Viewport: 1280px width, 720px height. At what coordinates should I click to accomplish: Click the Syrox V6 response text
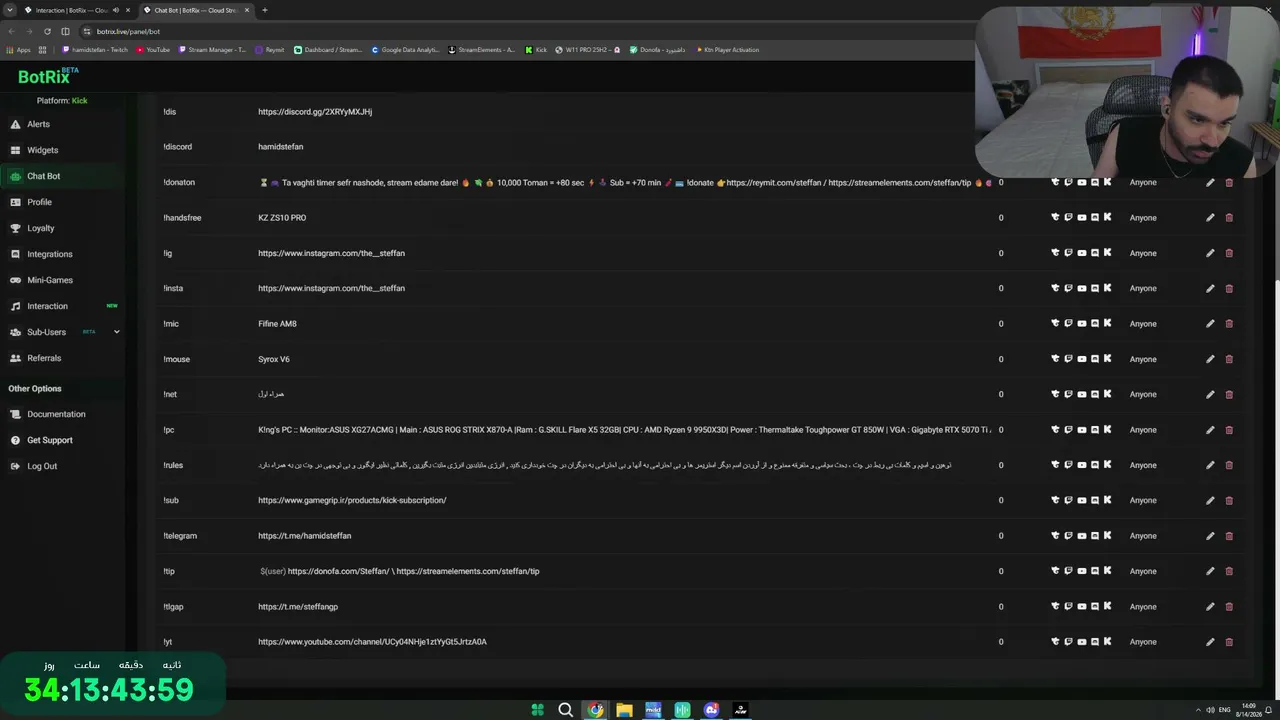pos(274,359)
